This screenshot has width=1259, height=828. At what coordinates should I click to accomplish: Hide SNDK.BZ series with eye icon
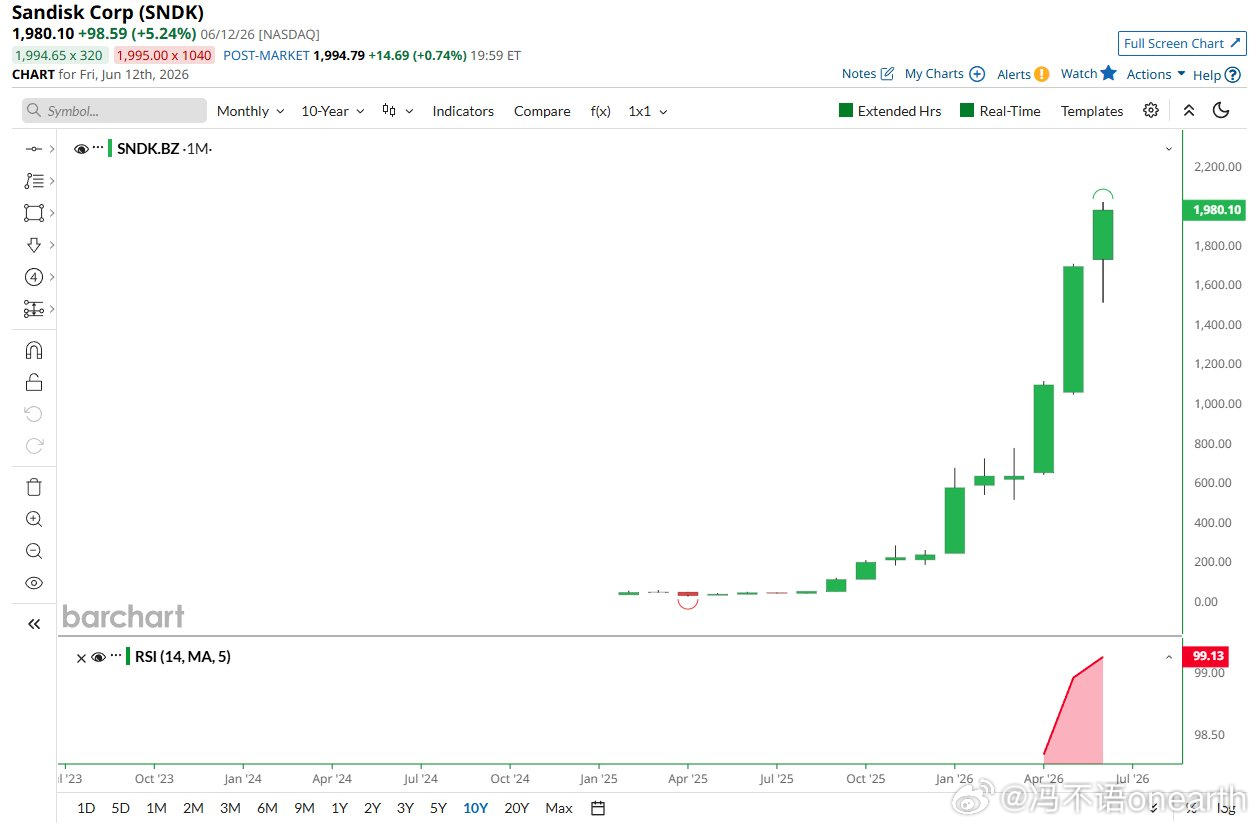(81, 149)
